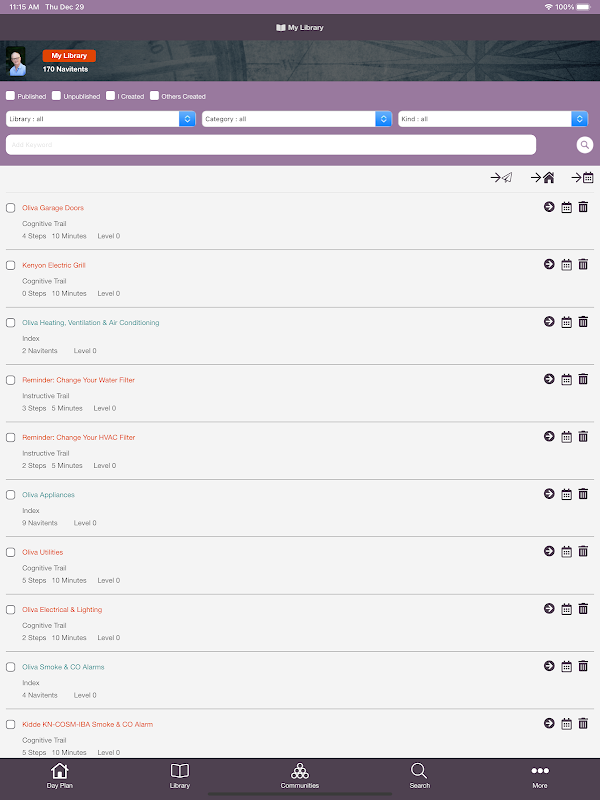Click the Add Keyword input field
This screenshot has width=600, height=800.
coord(271,145)
